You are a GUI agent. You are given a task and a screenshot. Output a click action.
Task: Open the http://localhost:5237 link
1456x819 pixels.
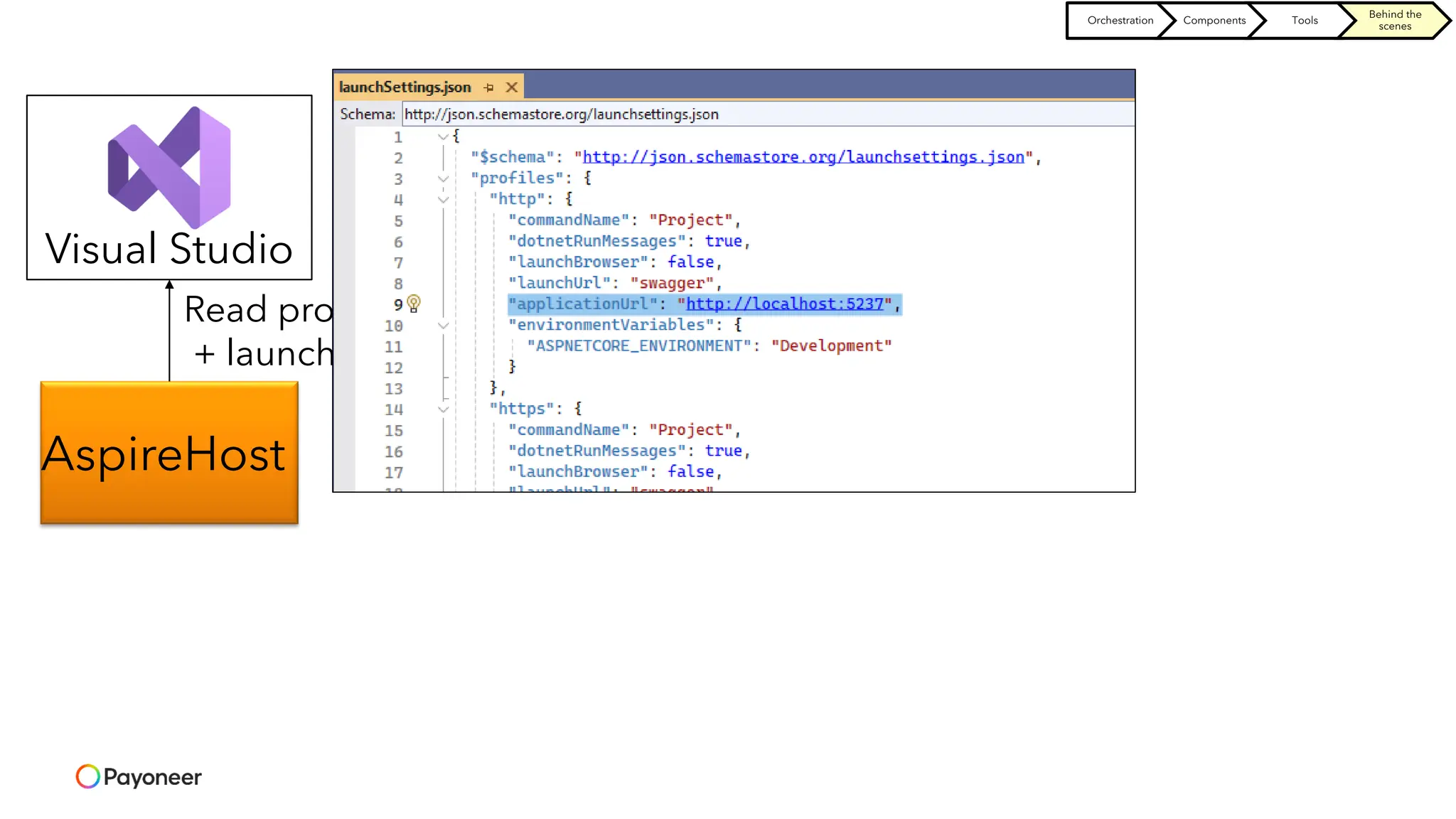[x=785, y=304]
